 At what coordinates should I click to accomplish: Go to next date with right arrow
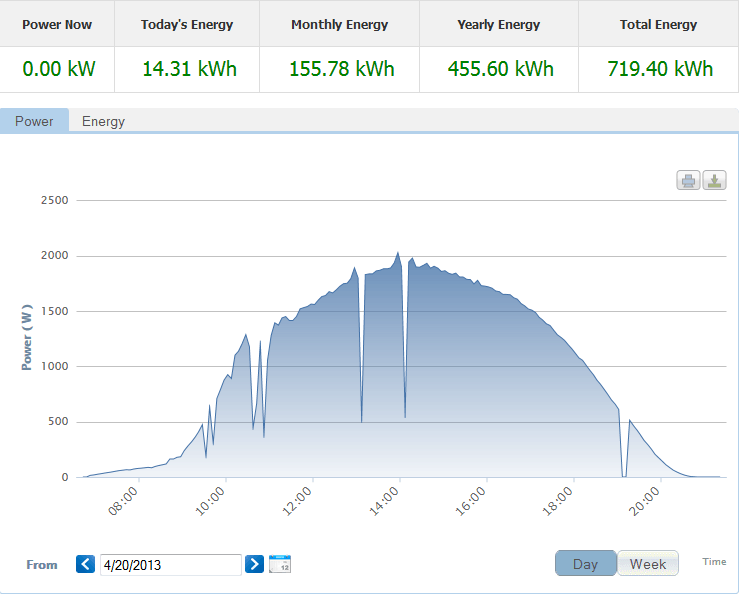click(x=255, y=564)
